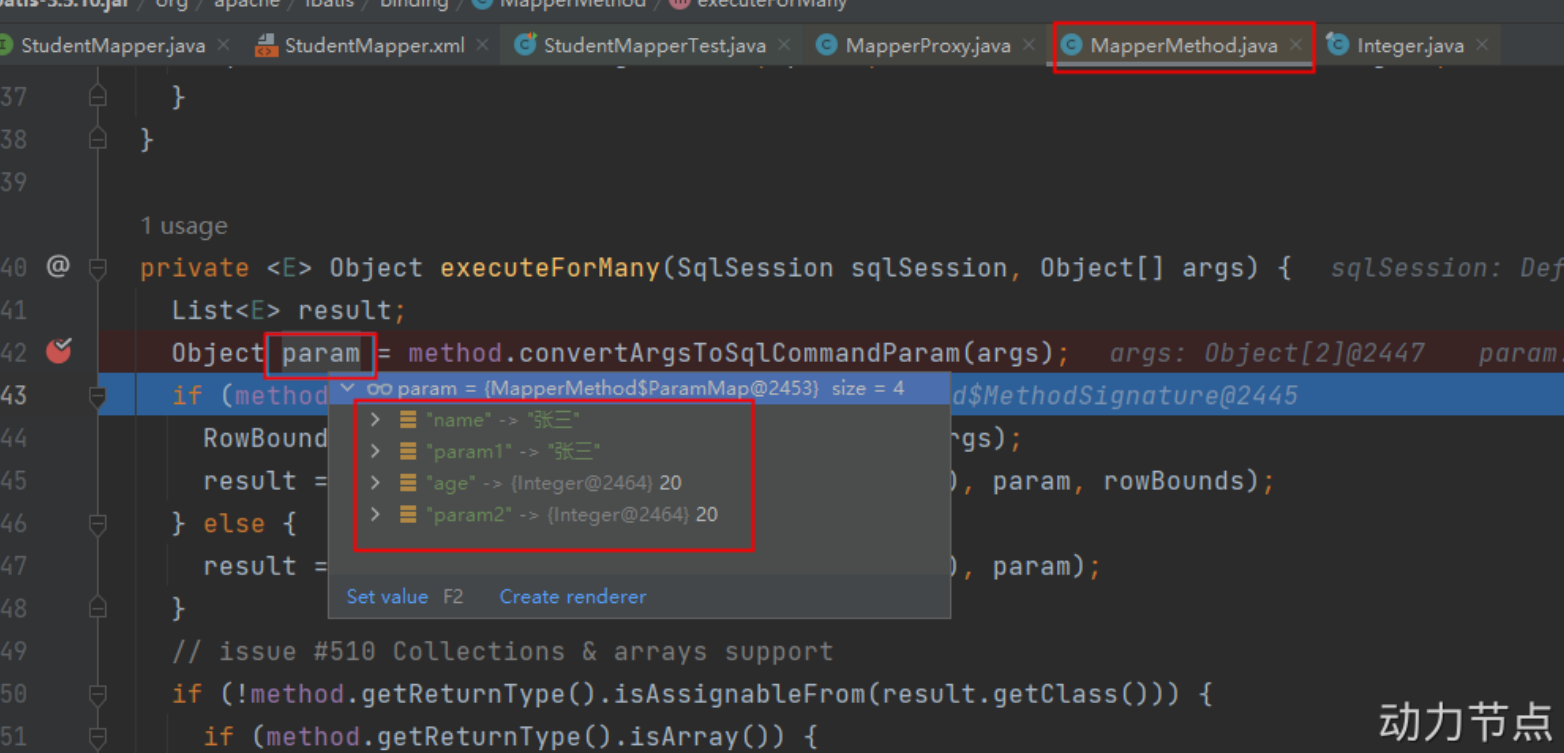This screenshot has height=753, width=1564.
Task: Toggle the fold marker on line 37
Action: point(97,97)
